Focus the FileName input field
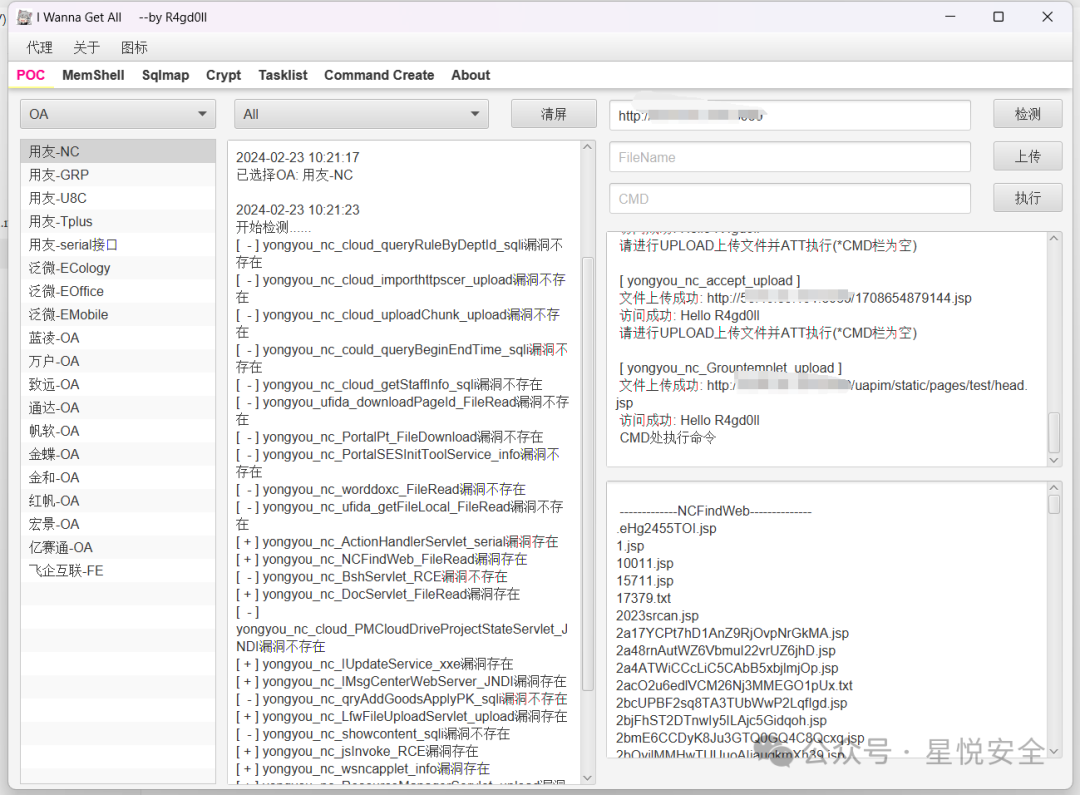The width and height of the screenshot is (1080, 795). tap(790, 157)
